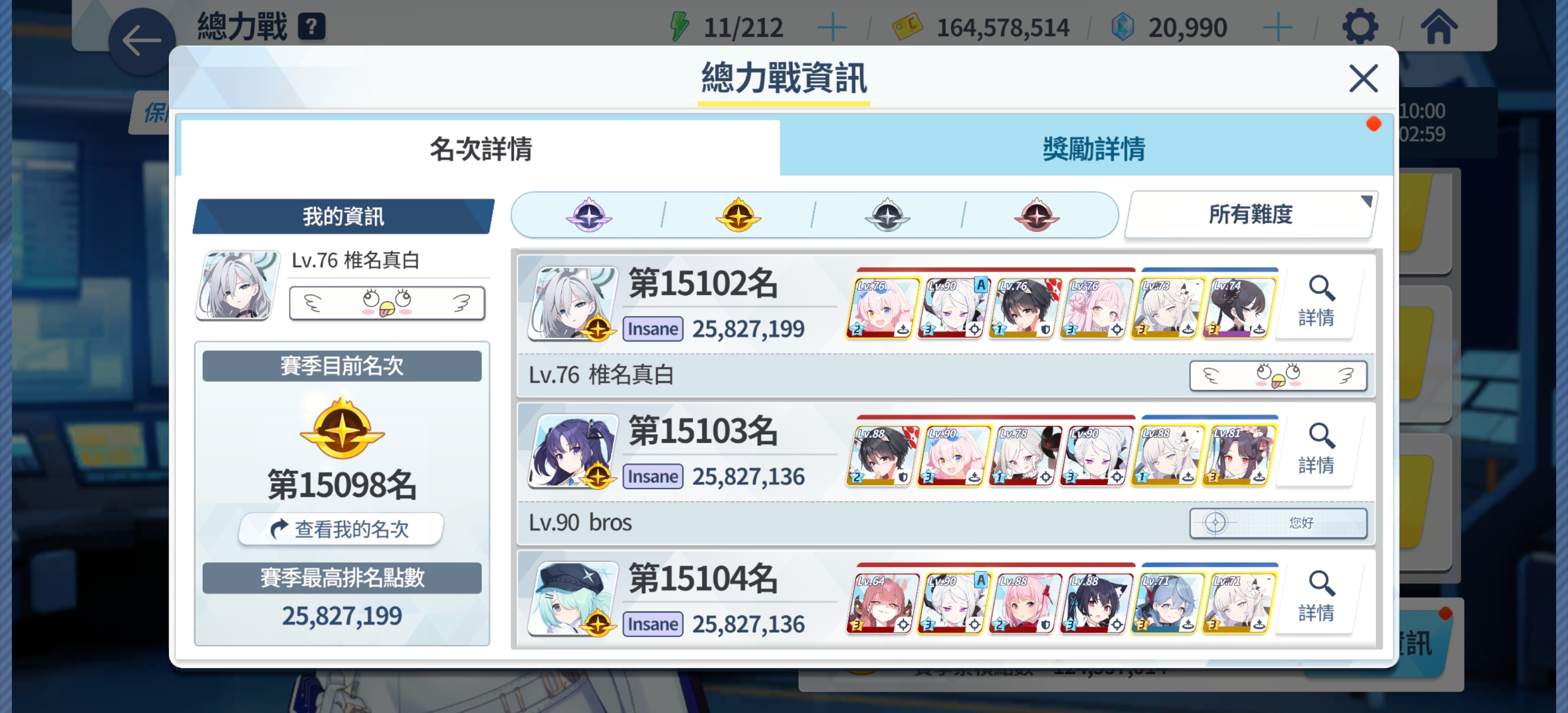
Task: View 詳情 for rank 15103
Action: coord(1318,451)
